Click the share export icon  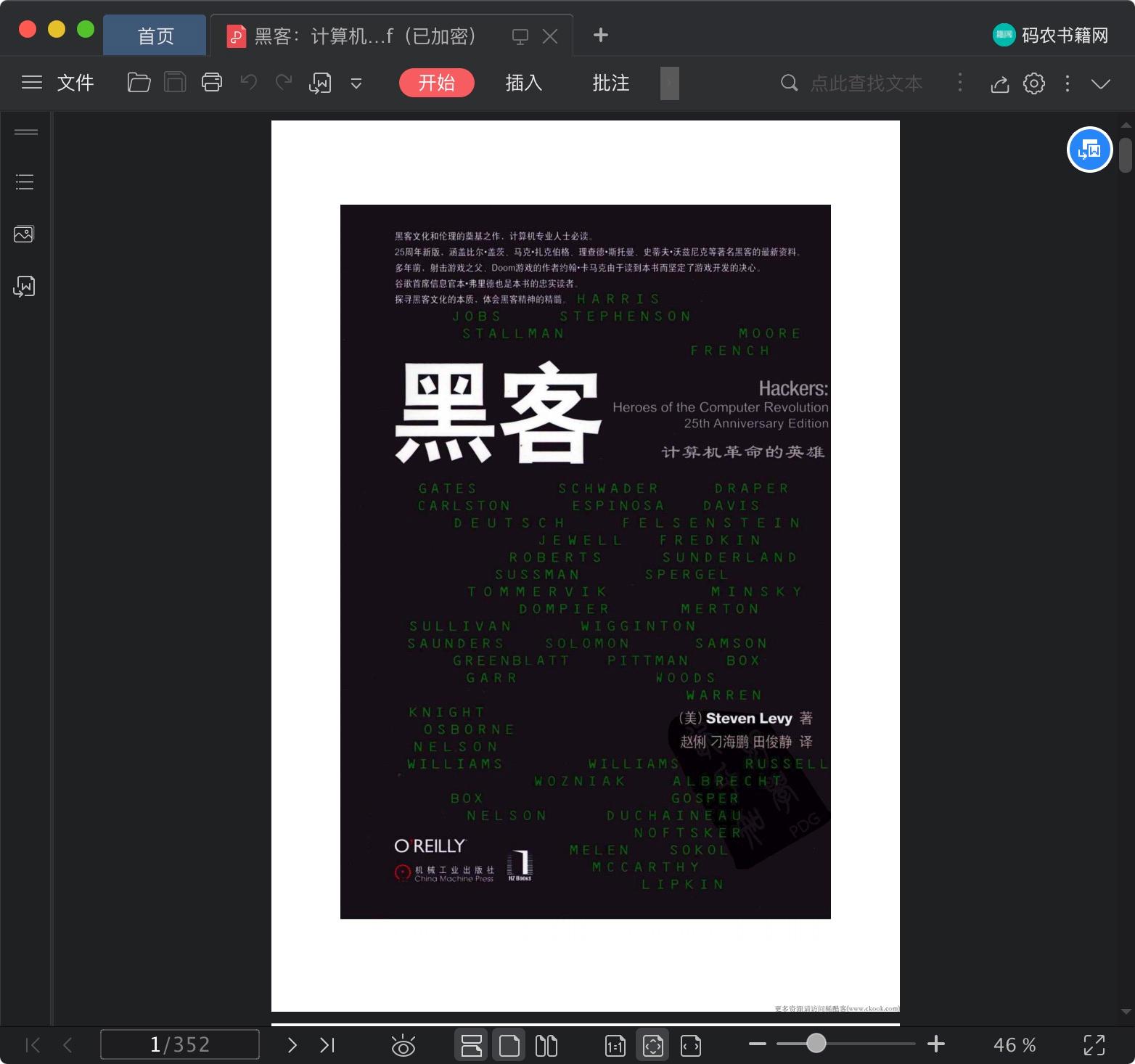pyautogui.click(x=1000, y=84)
